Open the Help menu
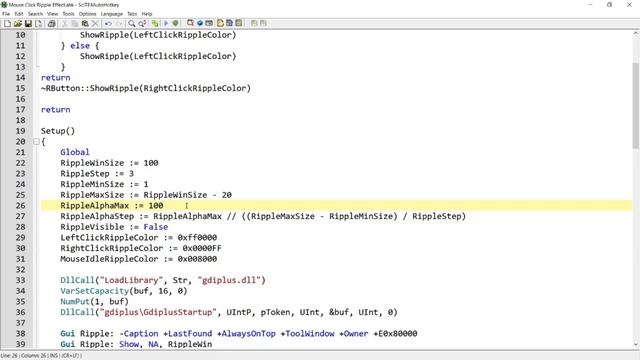This screenshot has width=640, height=360. [x=147, y=14]
